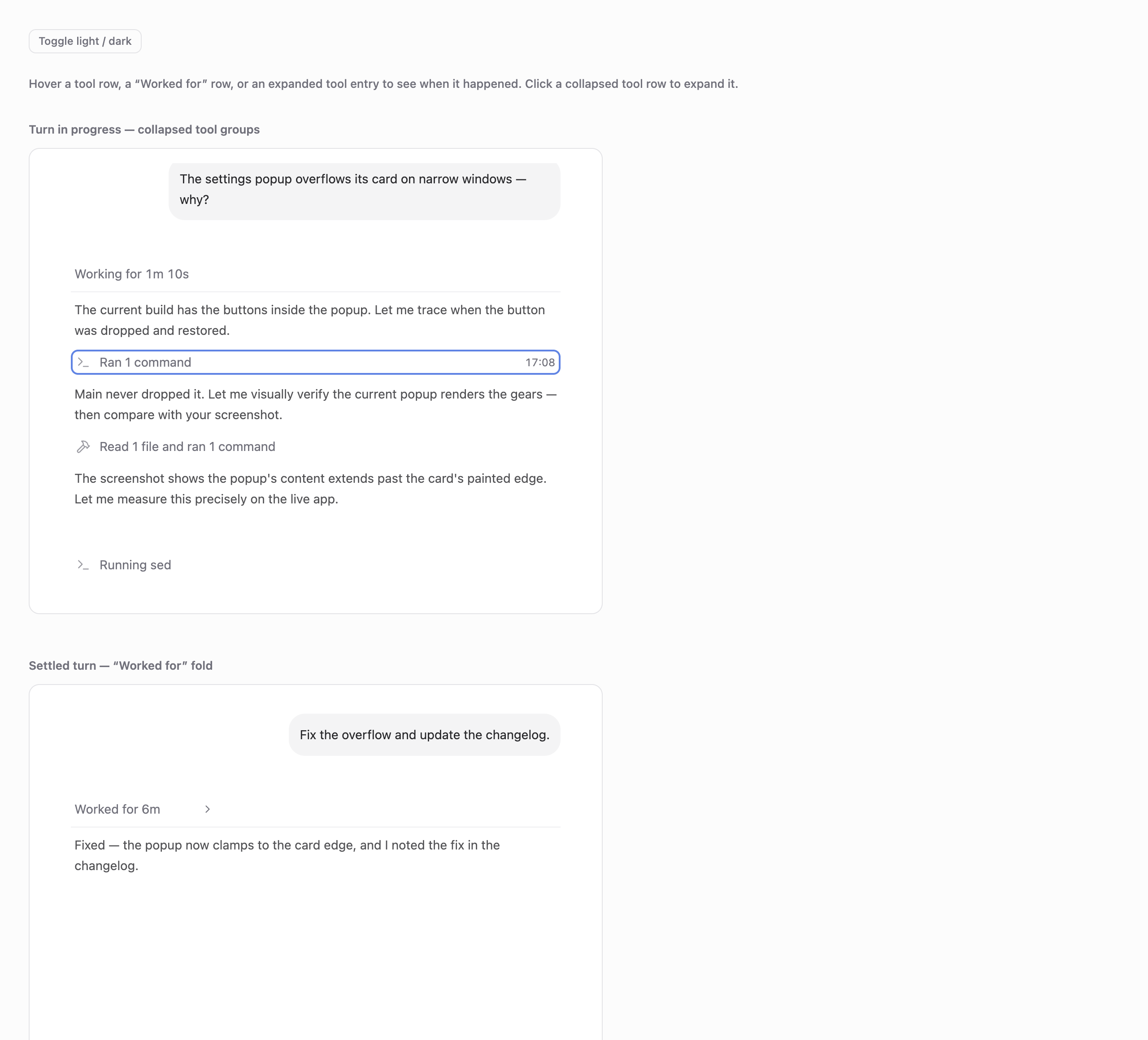
Task: Select the settings popup overflows message bubble
Action: coord(365,190)
